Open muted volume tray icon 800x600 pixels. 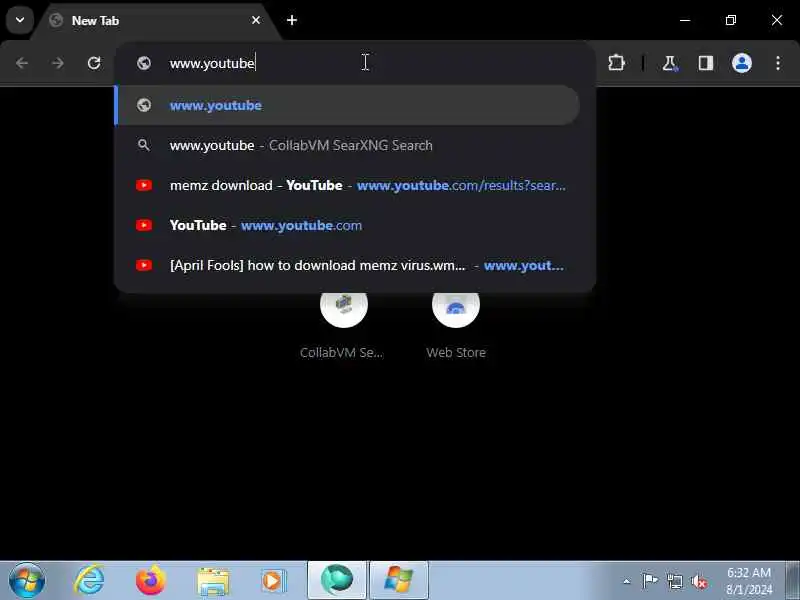[699, 581]
